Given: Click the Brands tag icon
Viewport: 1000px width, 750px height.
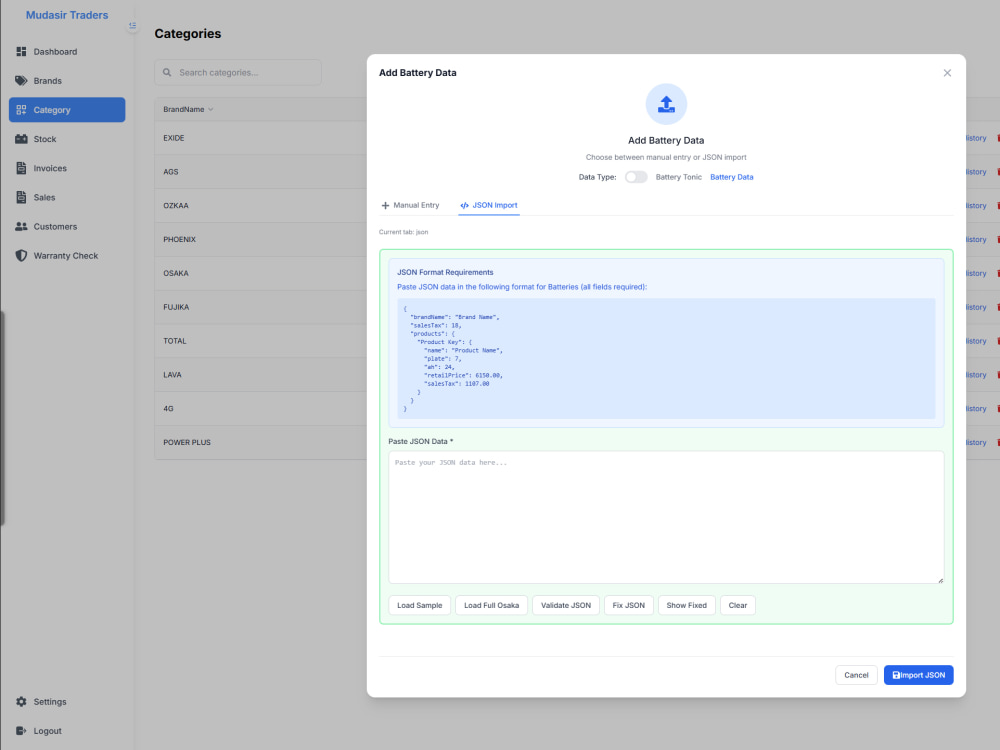Looking at the screenshot, I should [x=21, y=81].
